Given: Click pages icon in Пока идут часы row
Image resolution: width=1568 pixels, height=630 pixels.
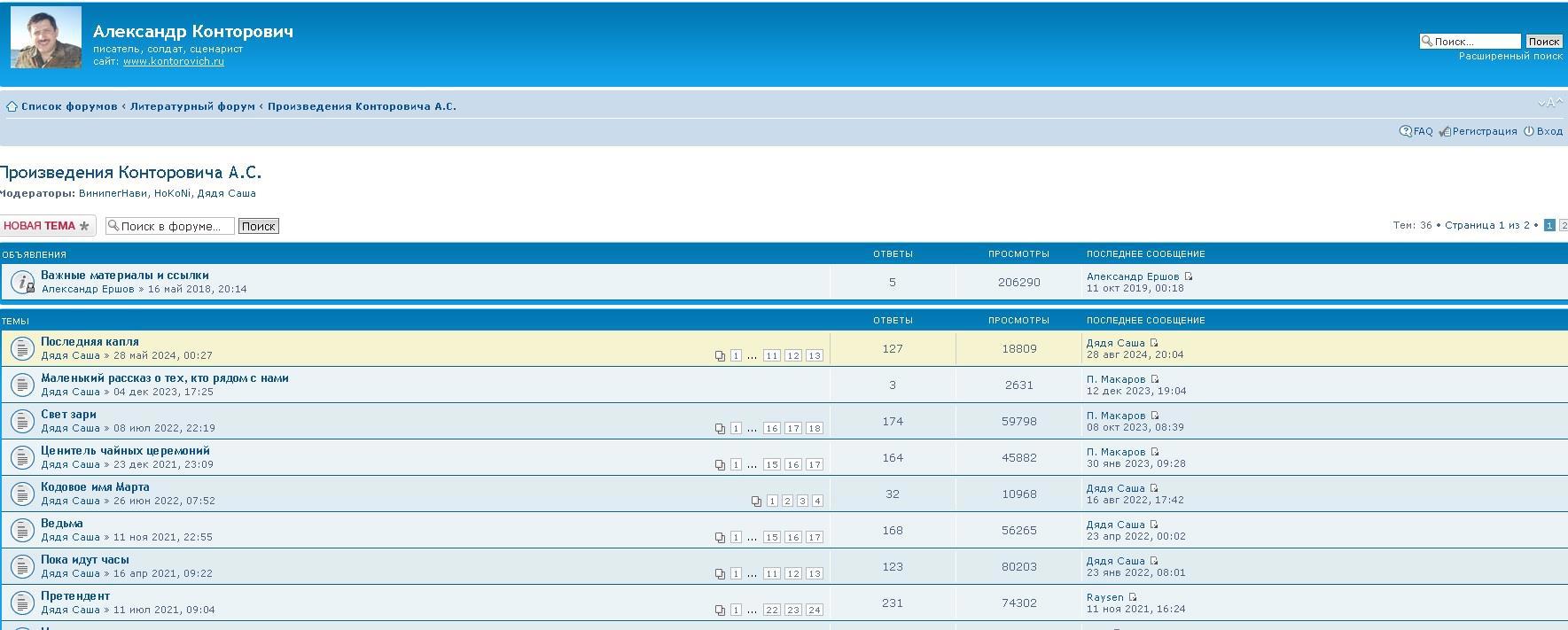Looking at the screenshot, I should [x=720, y=574].
